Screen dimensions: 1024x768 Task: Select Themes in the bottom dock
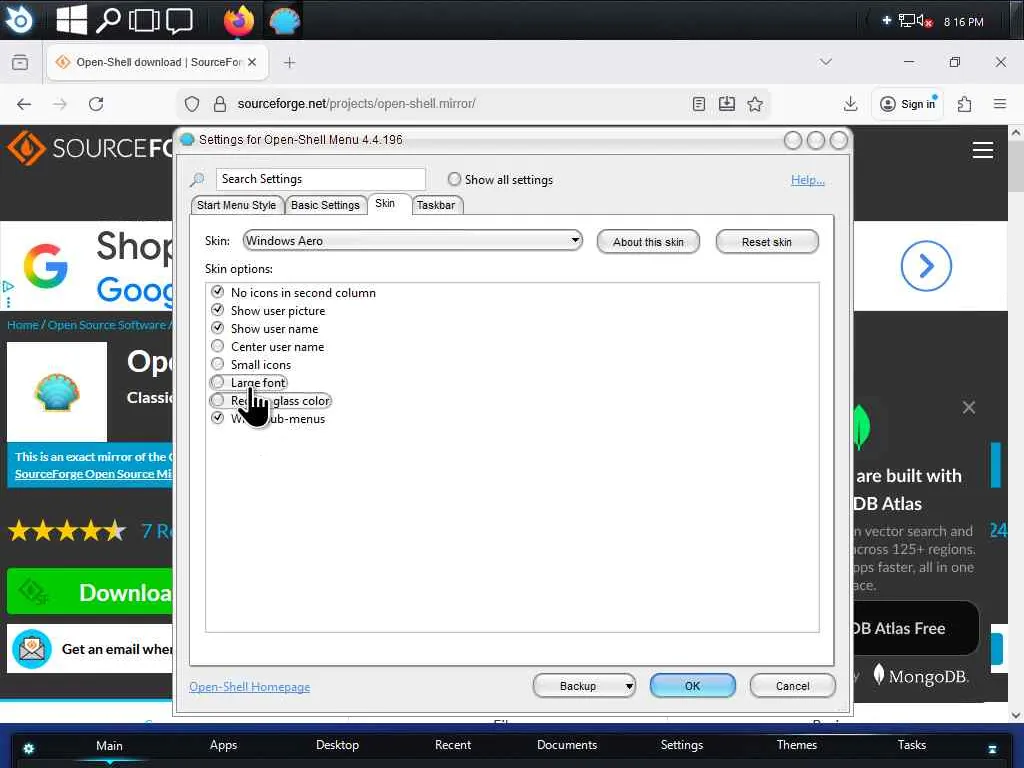click(x=797, y=745)
